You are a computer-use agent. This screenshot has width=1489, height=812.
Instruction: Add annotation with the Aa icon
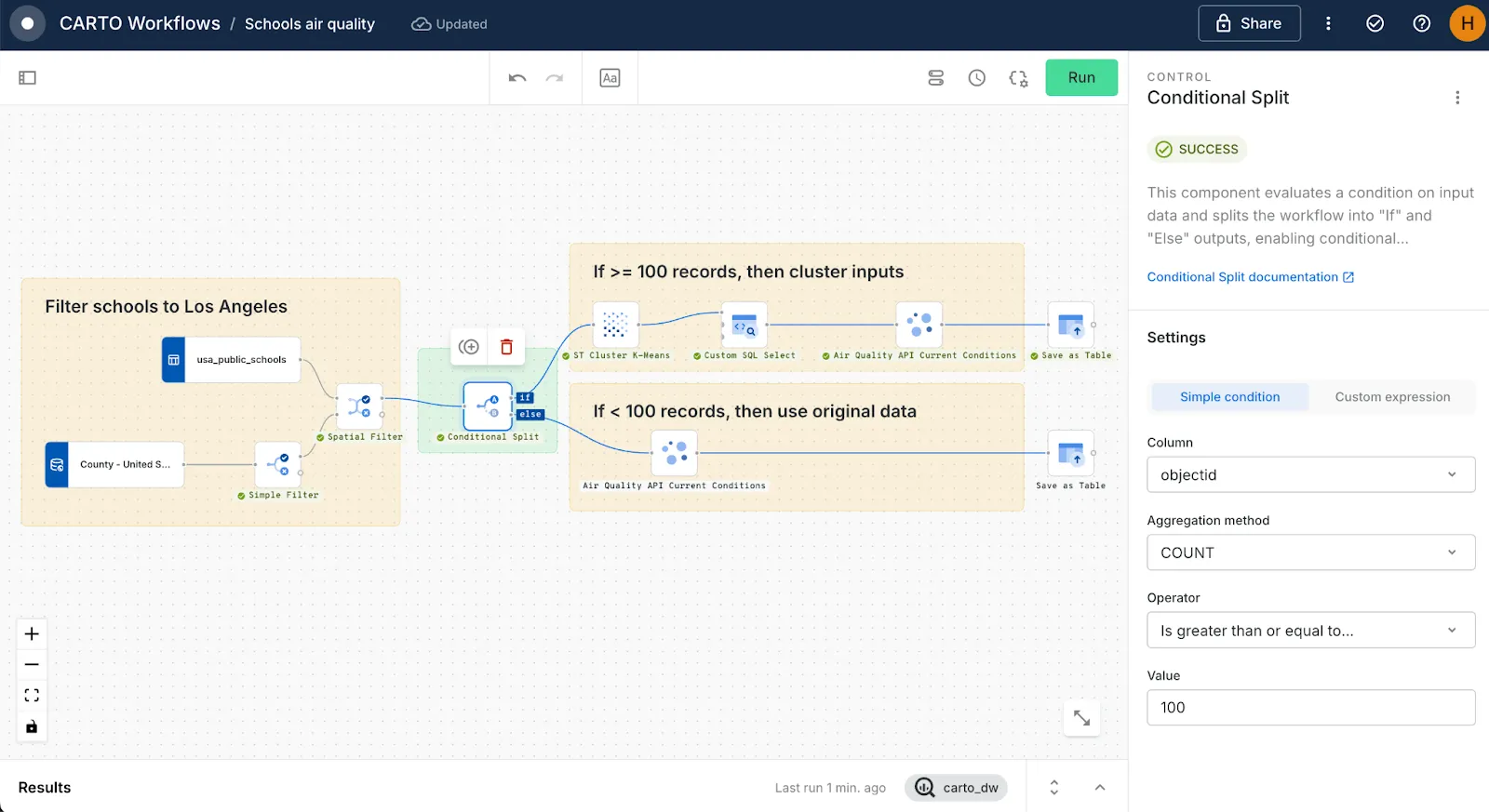coord(610,78)
